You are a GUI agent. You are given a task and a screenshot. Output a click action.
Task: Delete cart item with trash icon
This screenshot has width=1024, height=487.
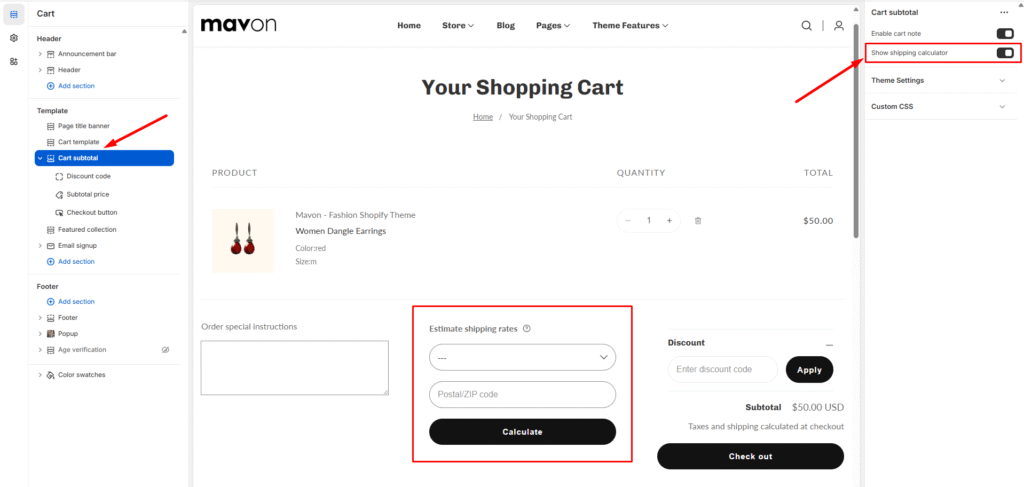[x=698, y=220]
